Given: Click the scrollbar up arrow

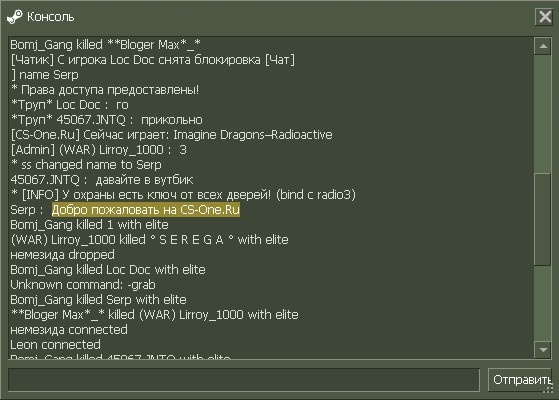Looking at the screenshot, I should [x=543, y=46].
